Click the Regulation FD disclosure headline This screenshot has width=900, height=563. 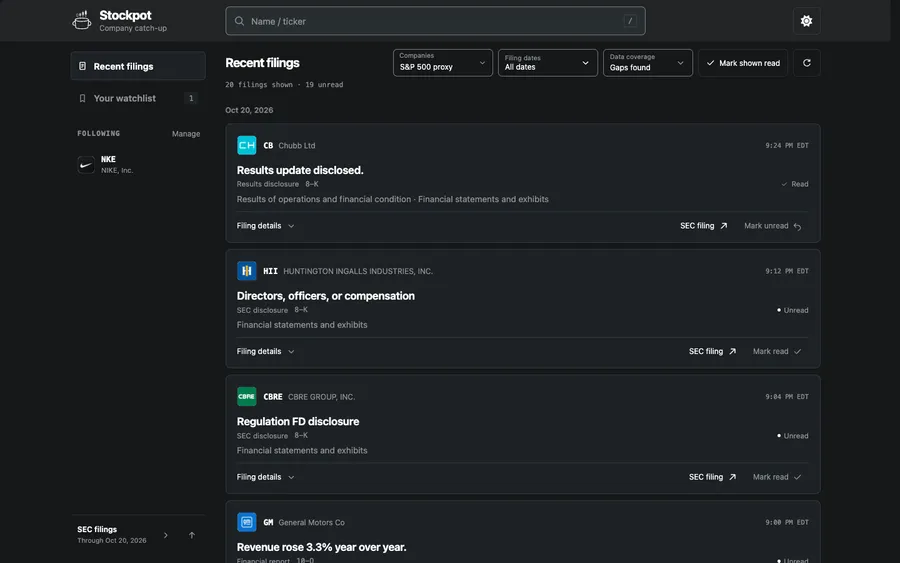(x=298, y=421)
